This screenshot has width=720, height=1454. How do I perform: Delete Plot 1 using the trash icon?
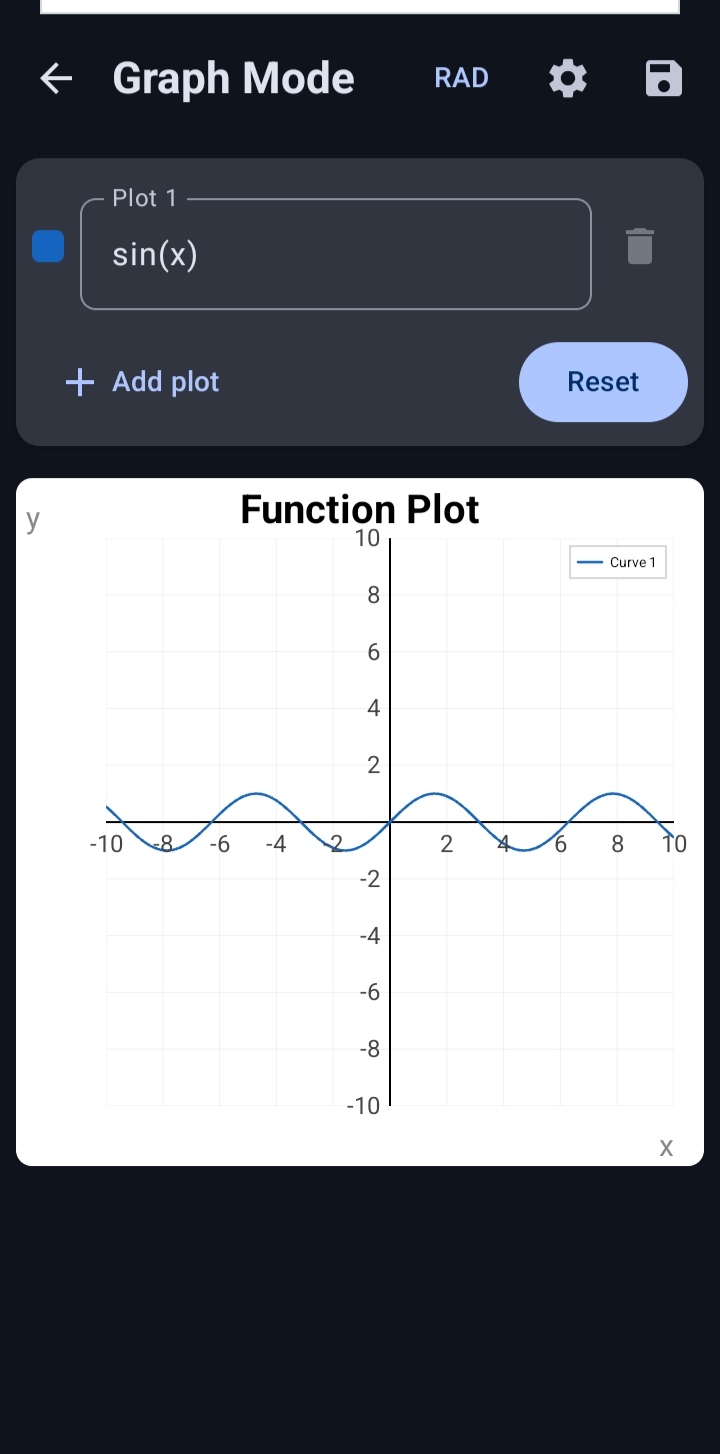coord(640,246)
